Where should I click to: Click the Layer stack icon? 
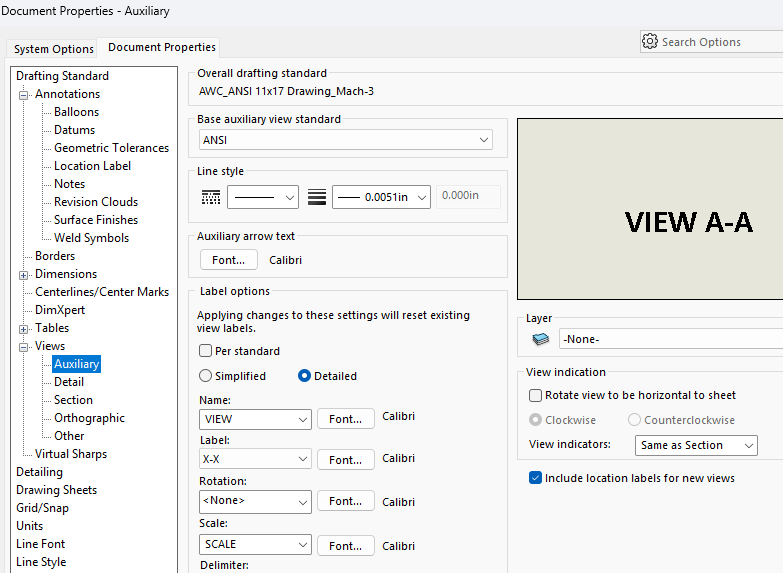click(x=540, y=340)
